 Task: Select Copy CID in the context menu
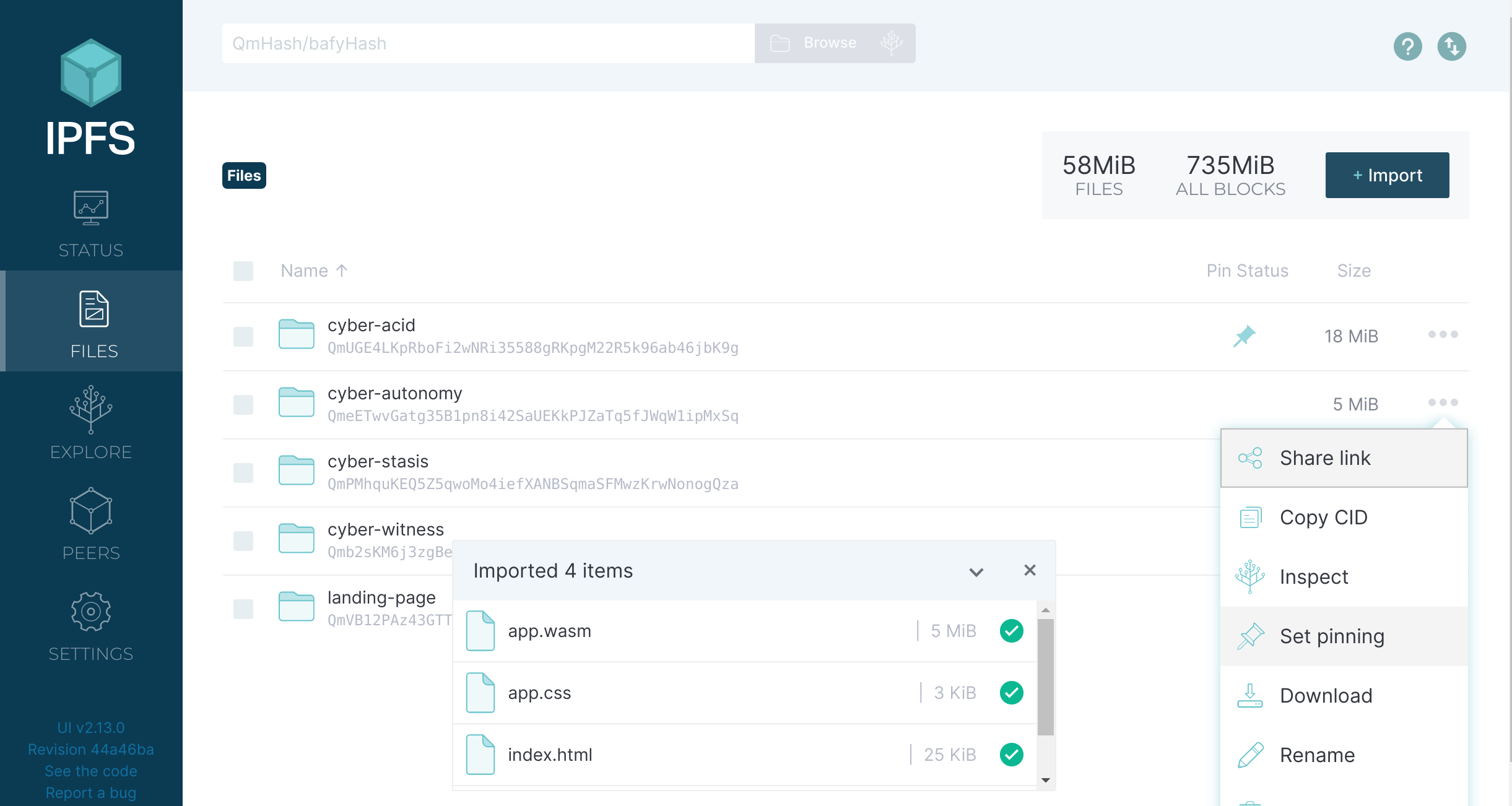pyautogui.click(x=1323, y=518)
